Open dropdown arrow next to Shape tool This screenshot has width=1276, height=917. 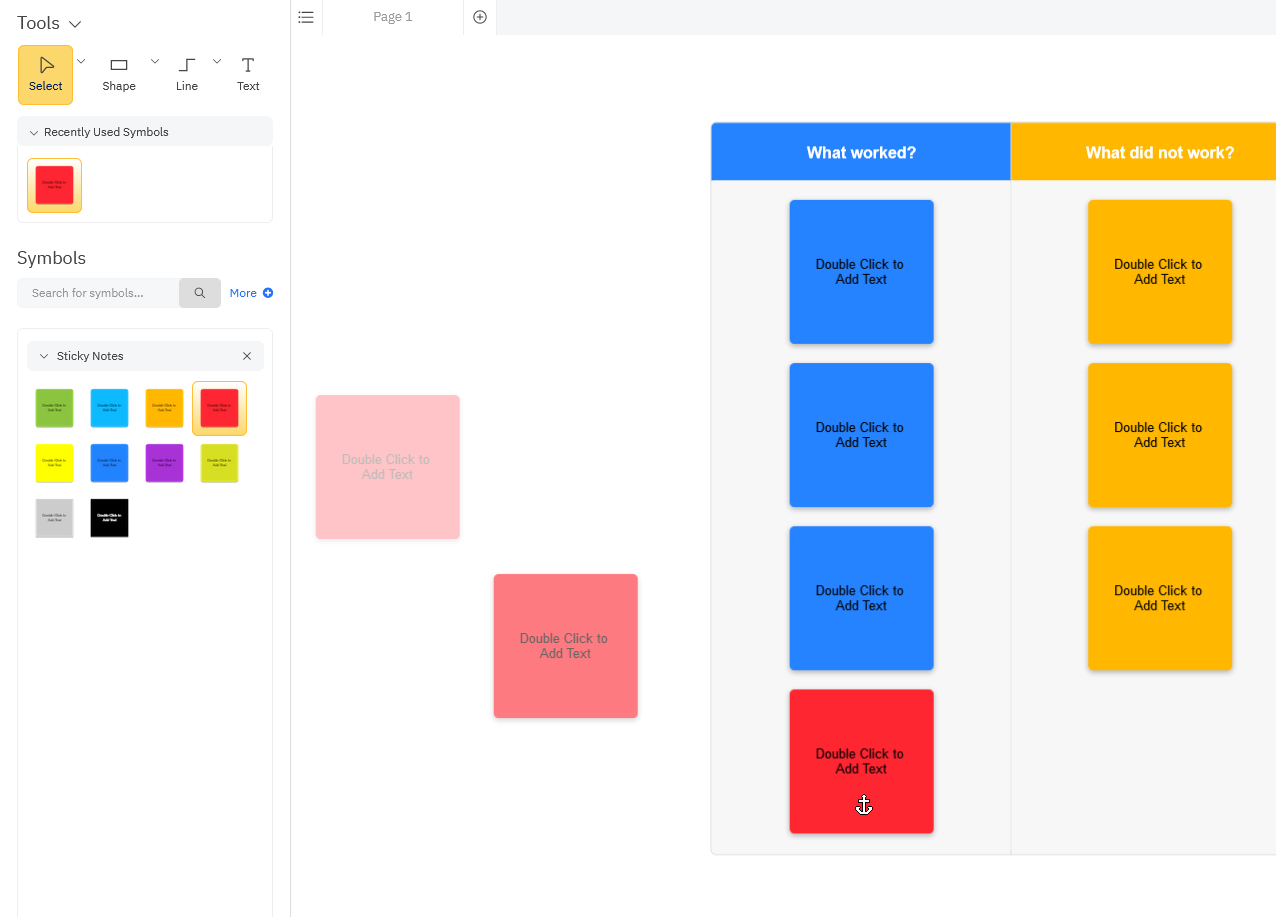155,61
